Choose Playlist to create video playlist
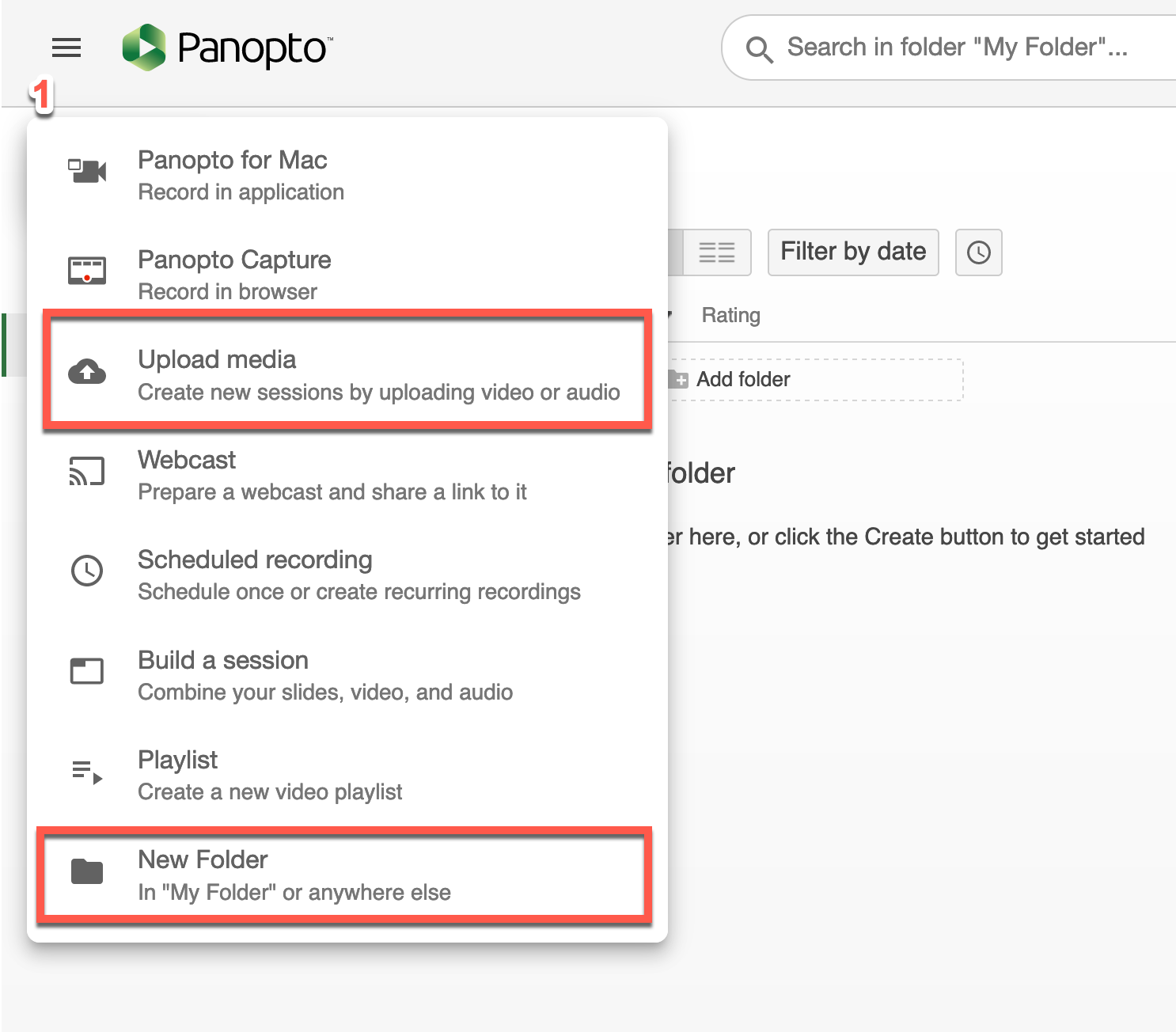Image resolution: width=1176 pixels, height=1032 pixels. 347,775
